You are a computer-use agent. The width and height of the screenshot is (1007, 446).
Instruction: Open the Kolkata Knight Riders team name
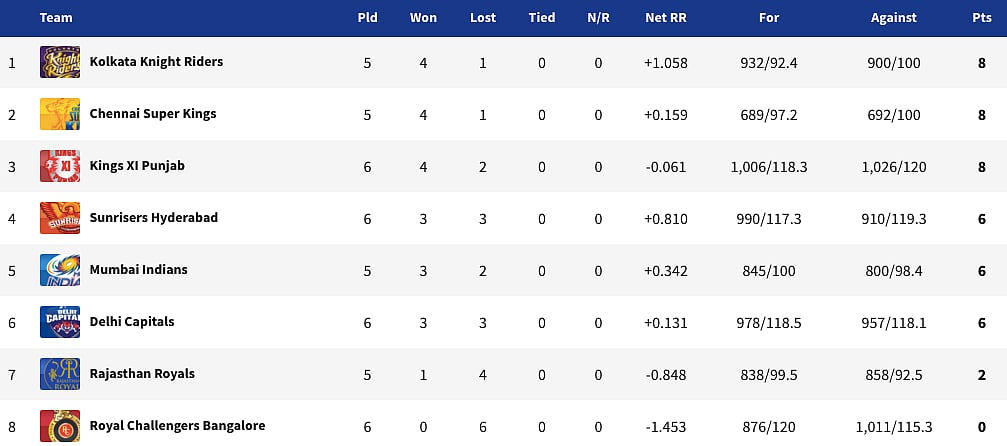(x=156, y=62)
